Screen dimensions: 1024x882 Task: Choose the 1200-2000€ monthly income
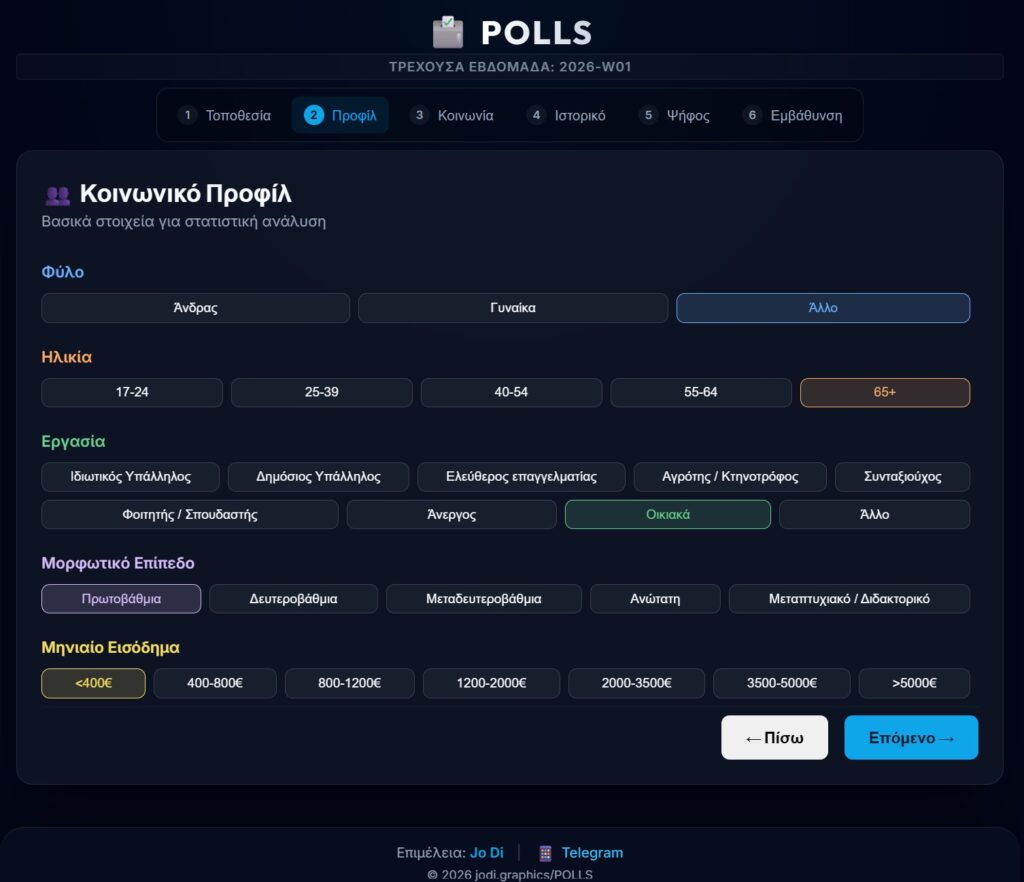point(491,683)
